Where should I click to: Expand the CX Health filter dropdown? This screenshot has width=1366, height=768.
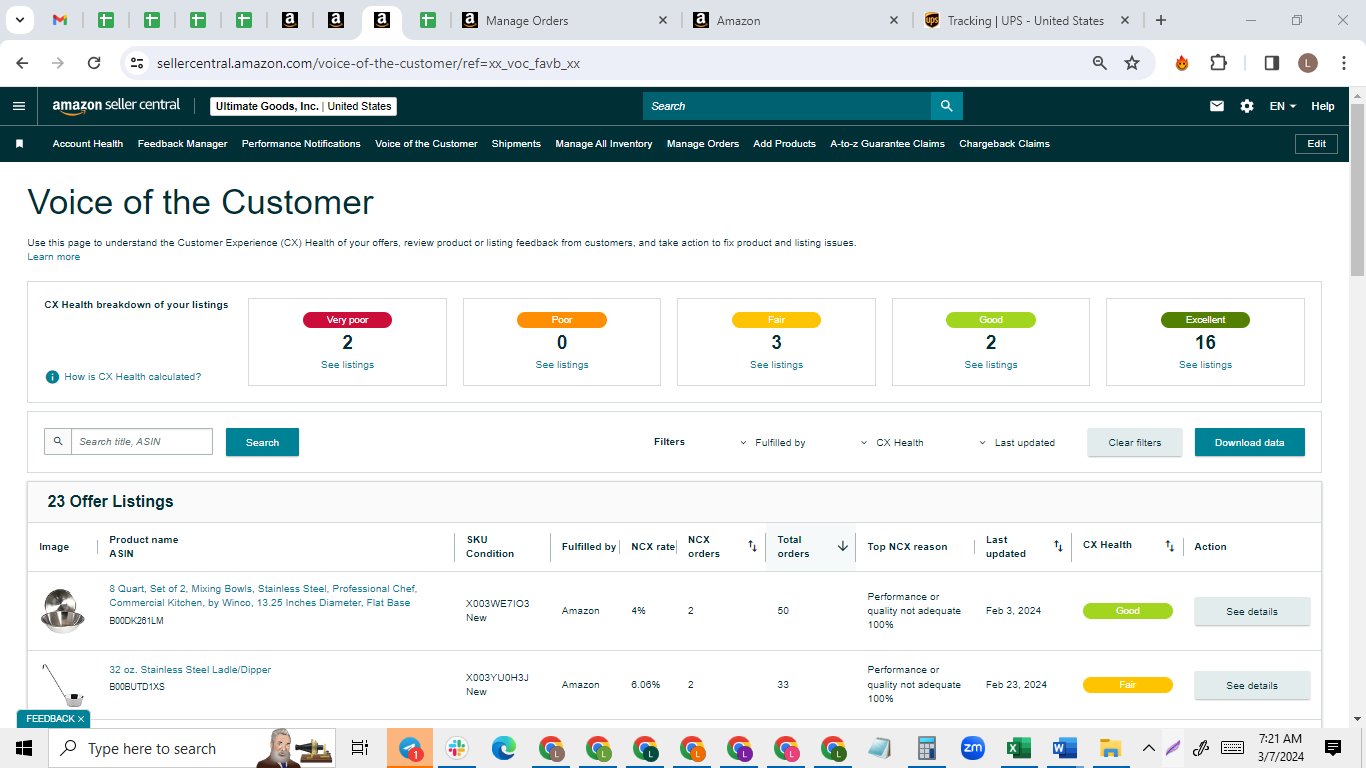point(893,442)
